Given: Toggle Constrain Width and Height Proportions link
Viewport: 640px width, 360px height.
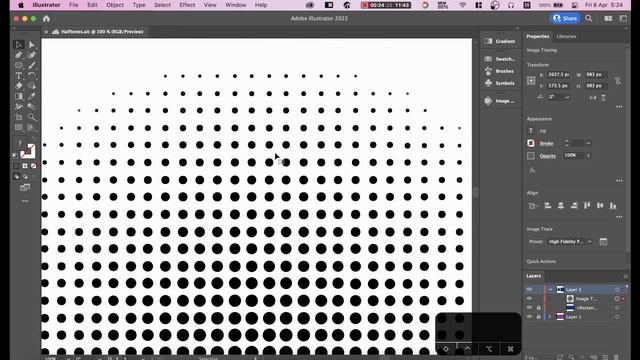Looking at the screenshot, I should 618,81.
